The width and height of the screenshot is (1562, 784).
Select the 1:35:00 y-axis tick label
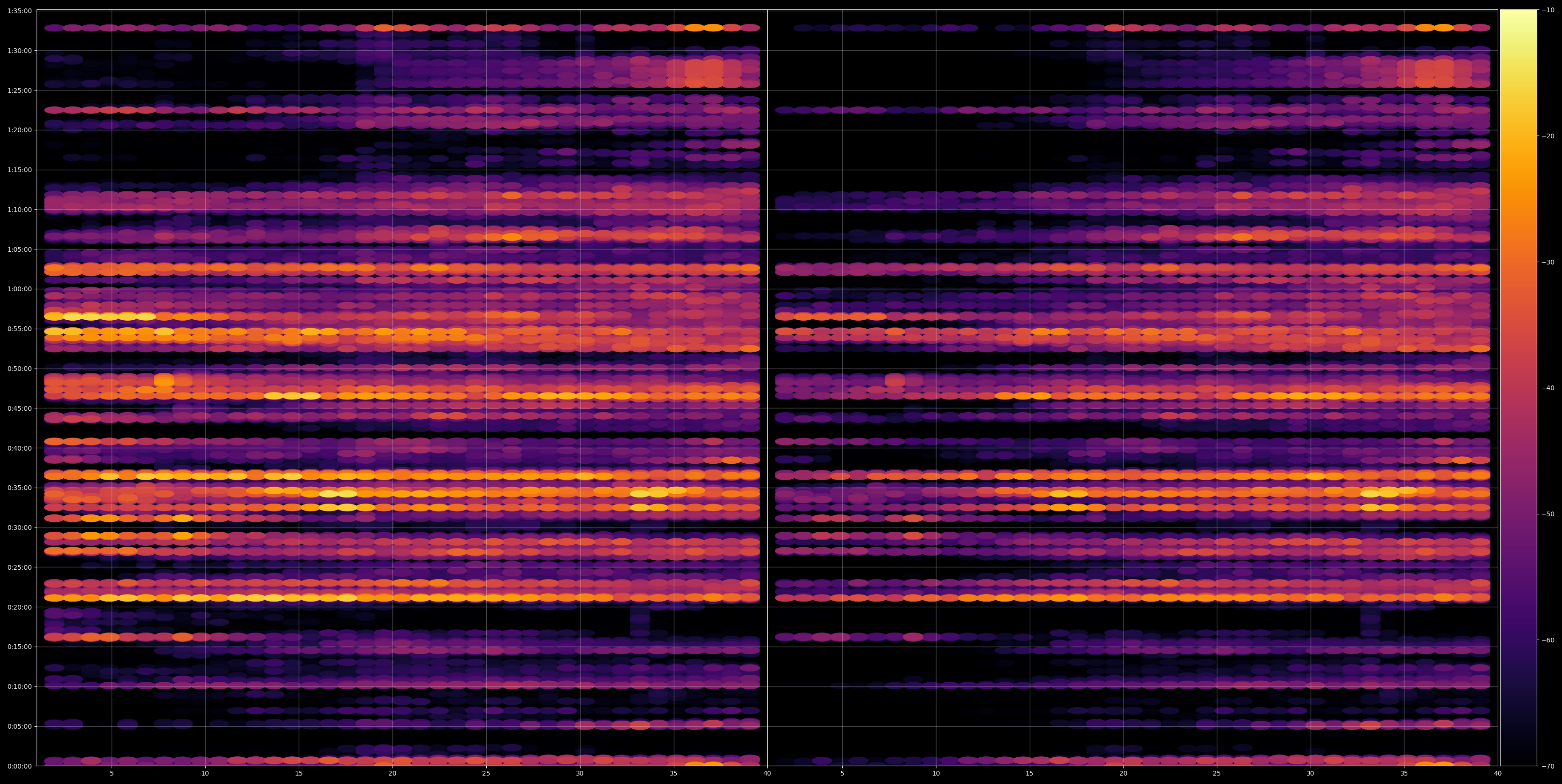(x=20, y=10)
